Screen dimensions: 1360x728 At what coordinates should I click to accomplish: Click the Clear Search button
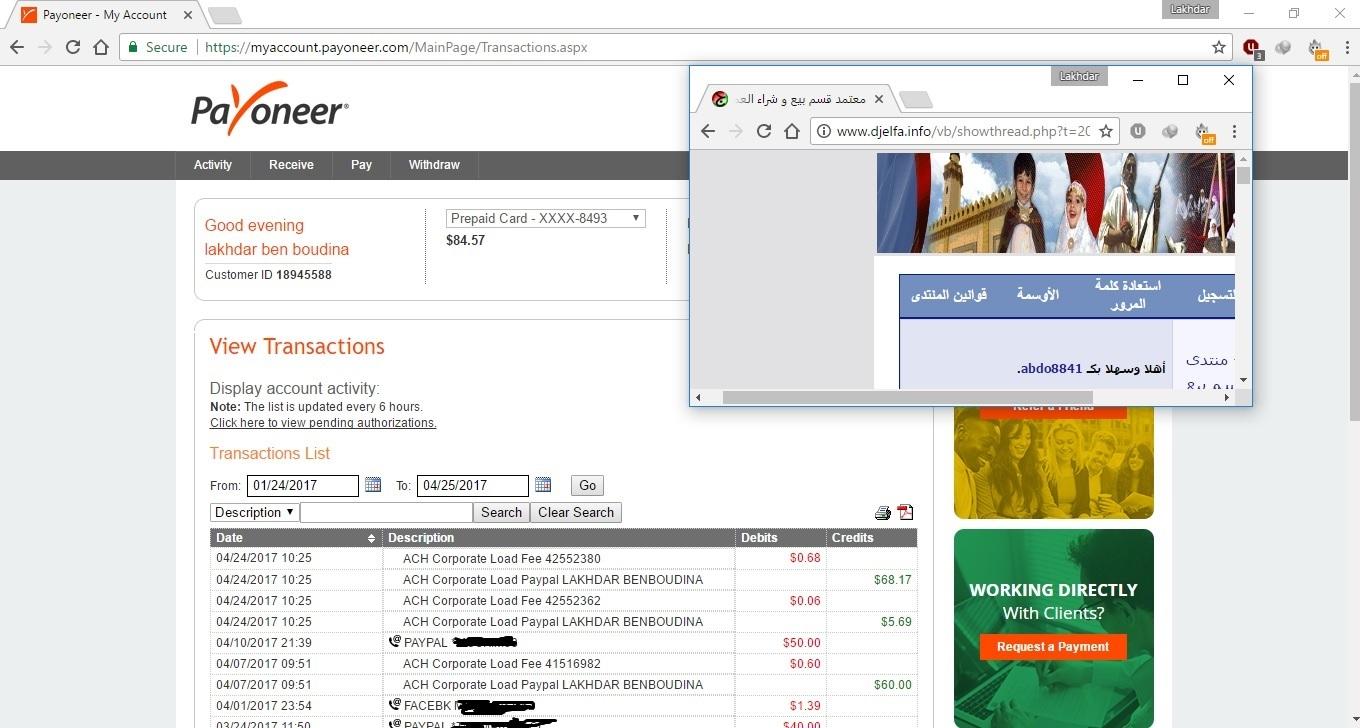click(x=576, y=512)
